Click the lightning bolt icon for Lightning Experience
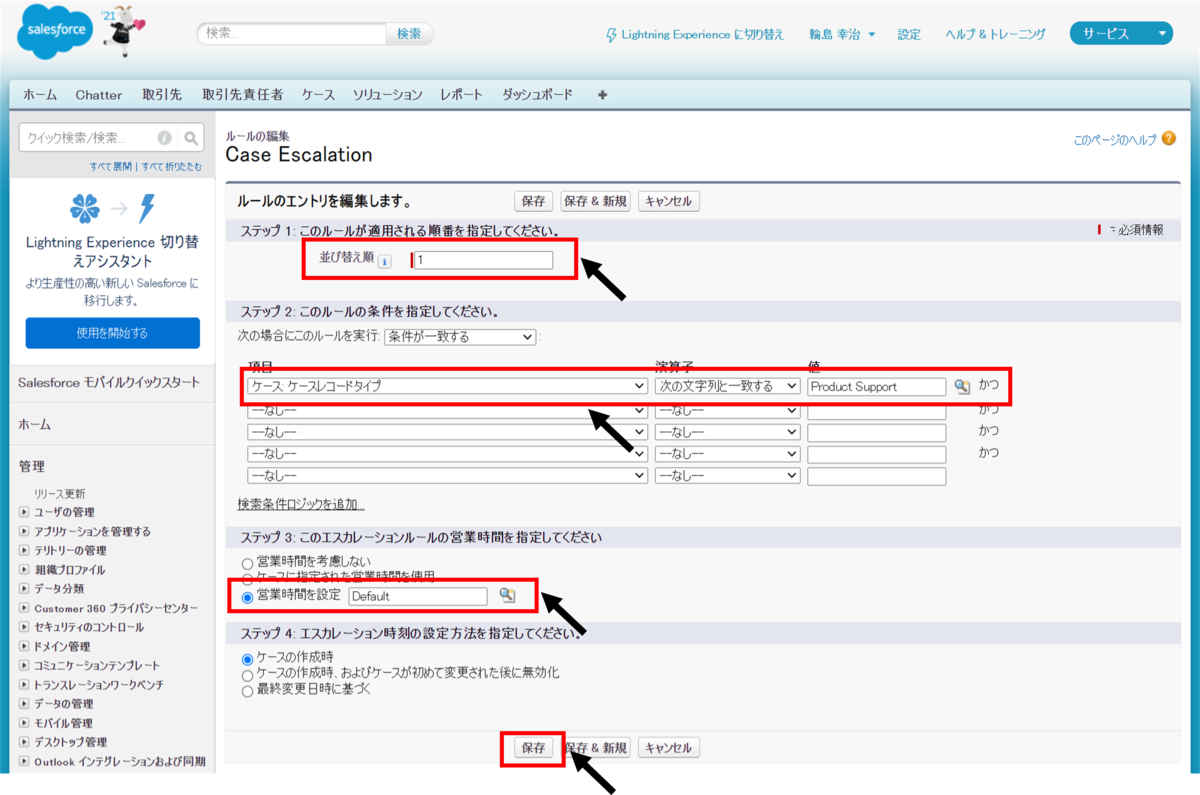Screen dimensions: 1200x795 pos(612,35)
